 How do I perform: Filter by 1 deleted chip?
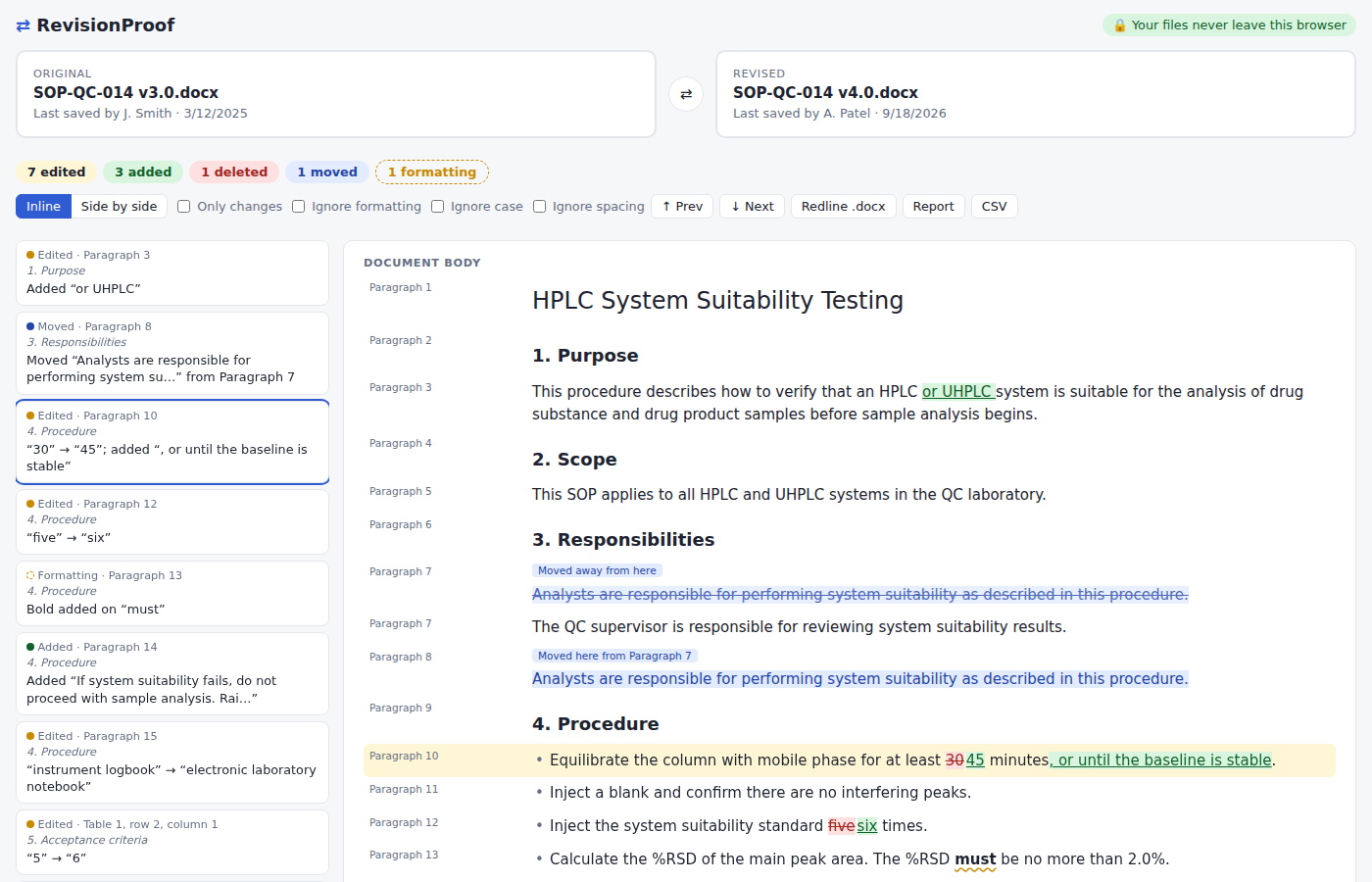(234, 172)
